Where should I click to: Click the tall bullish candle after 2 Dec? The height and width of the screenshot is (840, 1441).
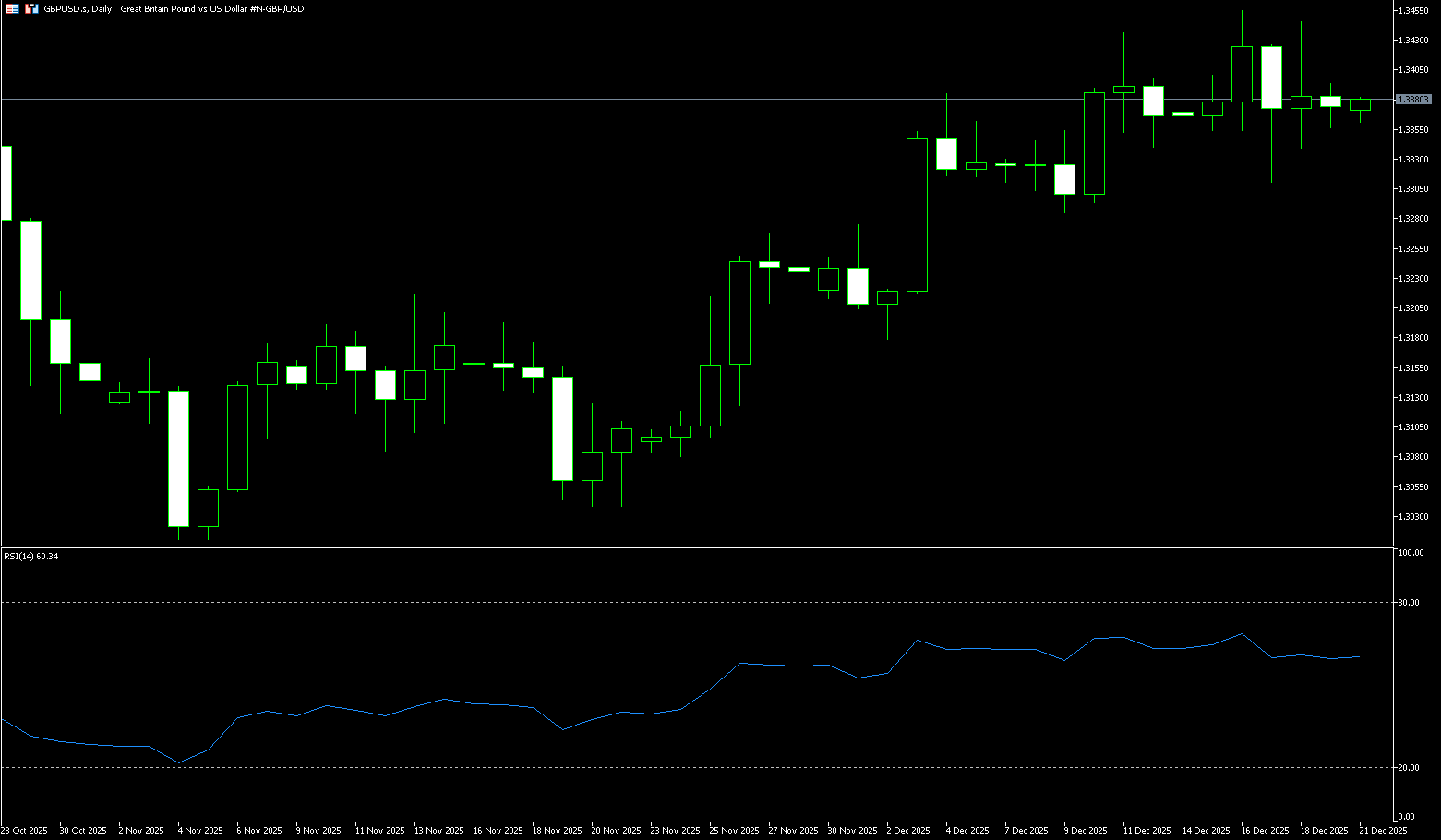(x=917, y=215)
